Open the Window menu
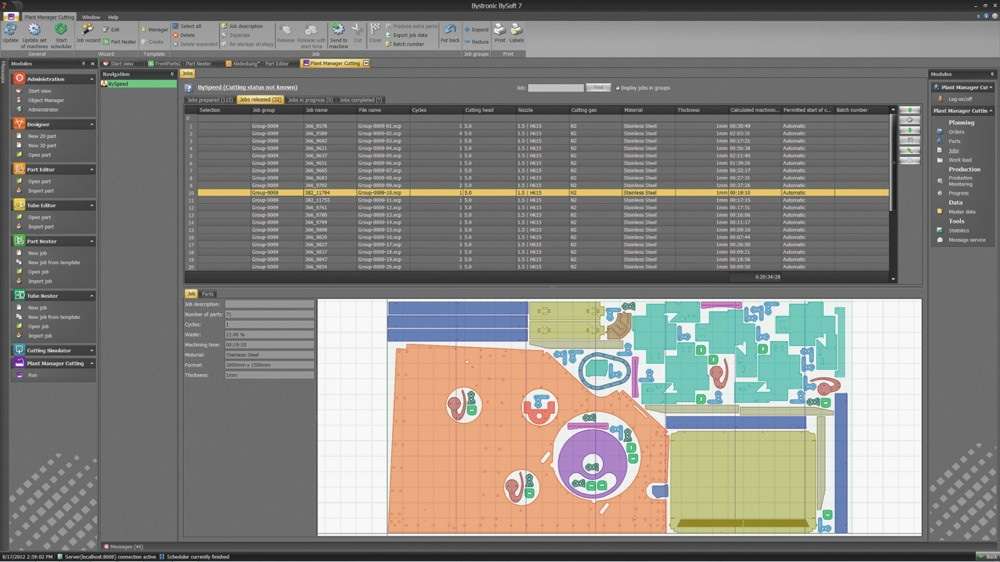1000x562 pixels. [90, 17]
